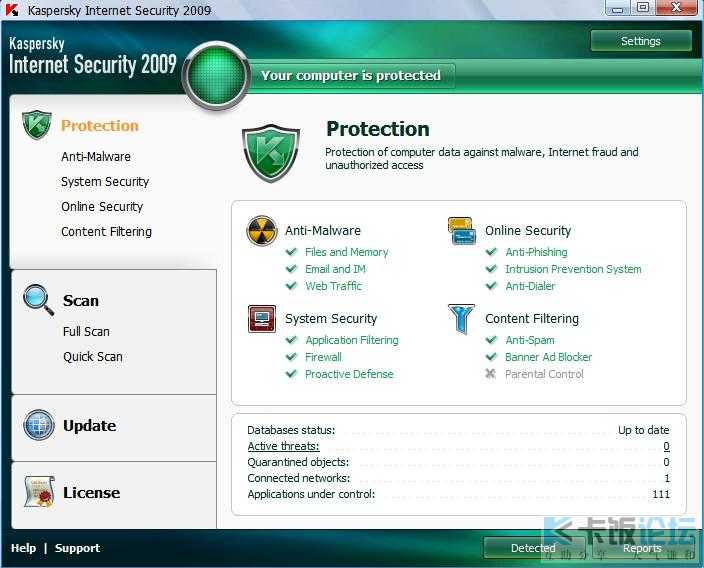This screenshot has width=704, height=568.
Task: Click checkmark next to Web Traffic
Action: pos(291,286)
